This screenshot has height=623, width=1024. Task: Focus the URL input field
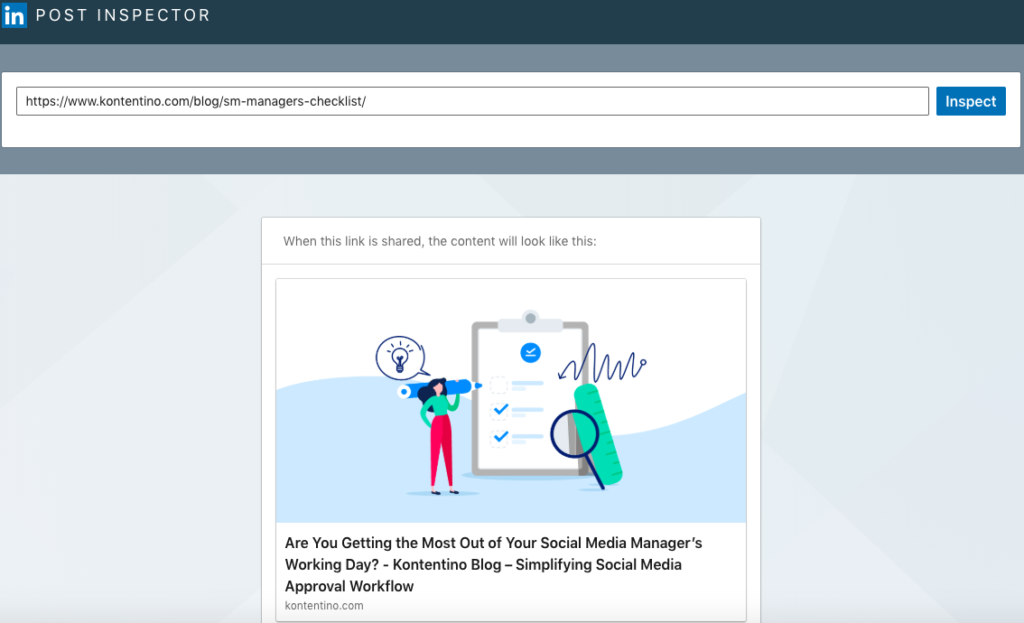point(472,101)
